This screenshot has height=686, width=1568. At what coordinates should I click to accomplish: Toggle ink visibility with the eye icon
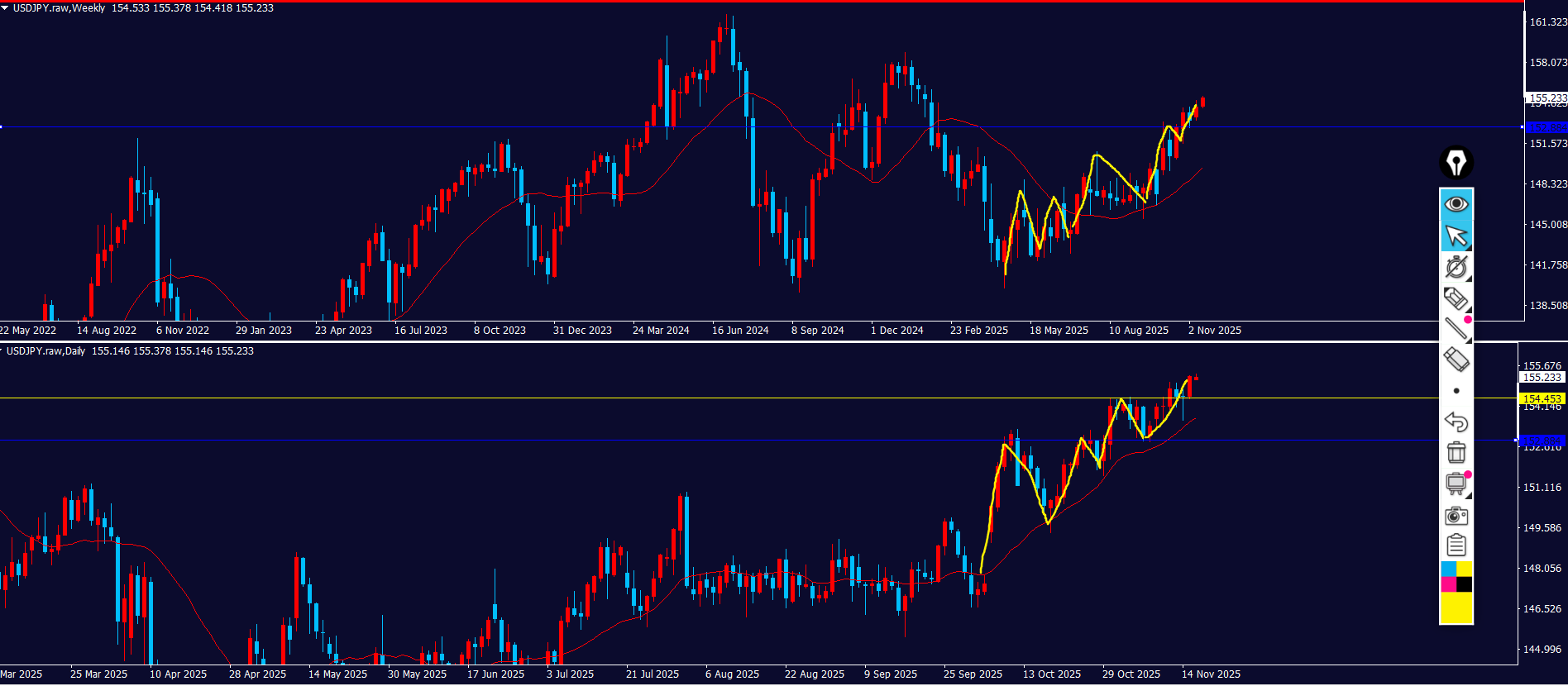pos(1456,203)
